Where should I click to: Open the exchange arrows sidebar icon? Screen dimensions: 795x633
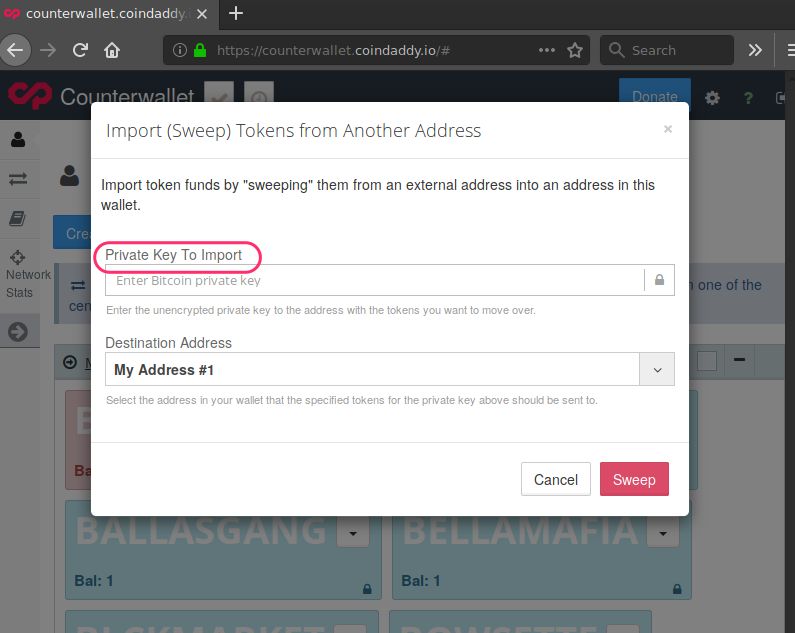pyautogui.click(x=18, y=179)
